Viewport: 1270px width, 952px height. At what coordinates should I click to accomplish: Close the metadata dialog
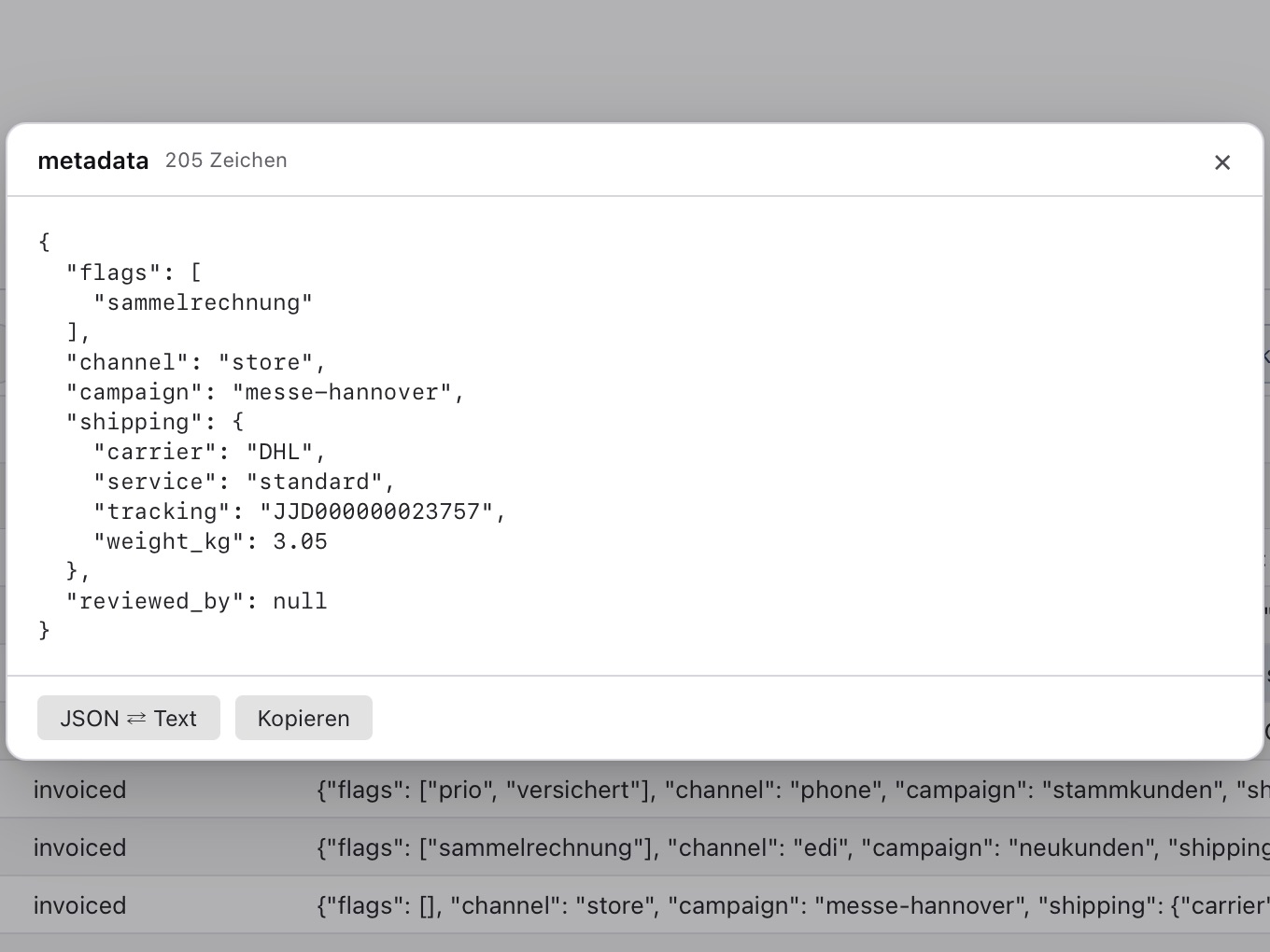click(x=1221, y=162)
